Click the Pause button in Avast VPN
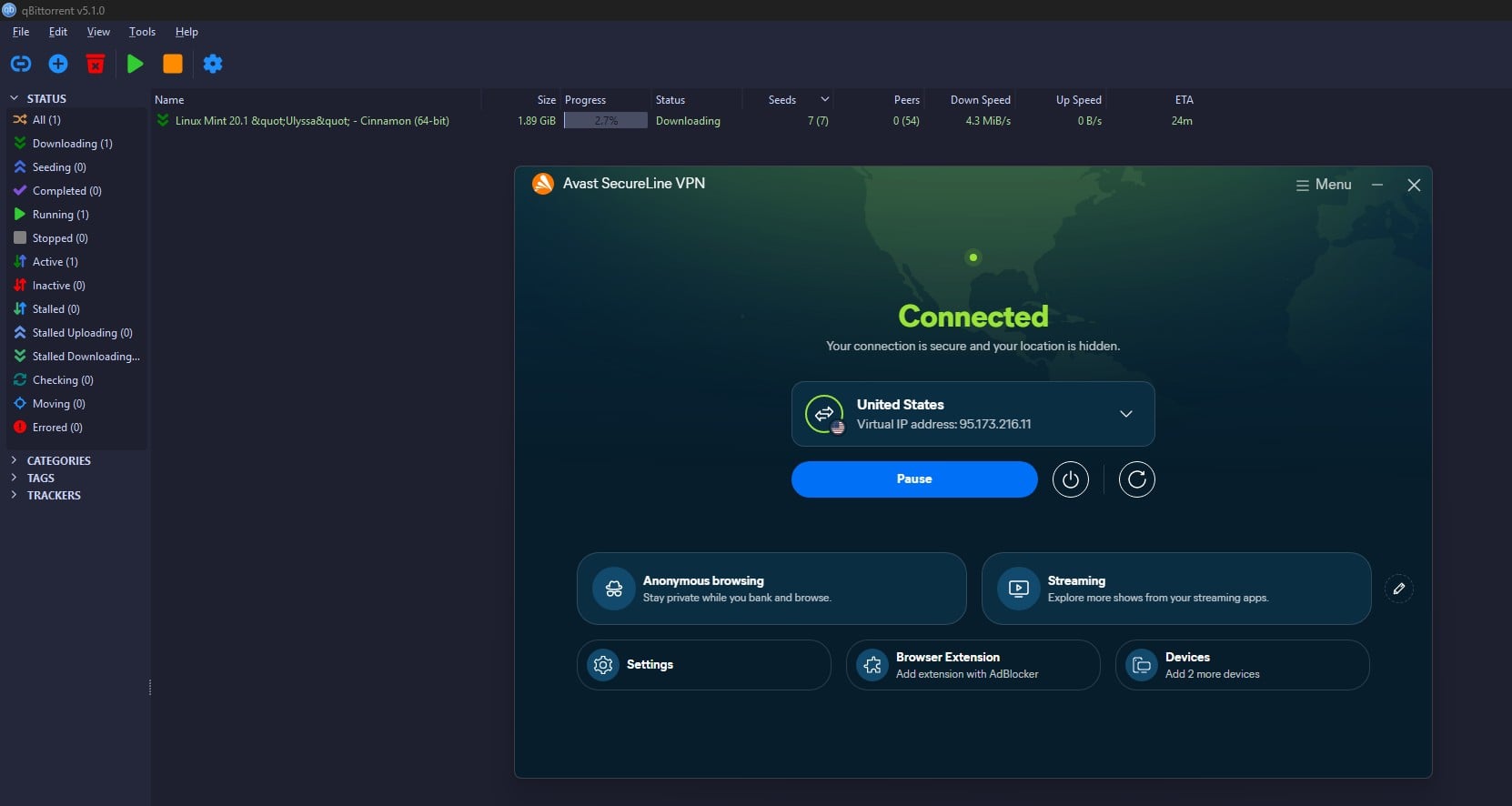Viewport: 1512px width, 806px height. coord(914,479)
